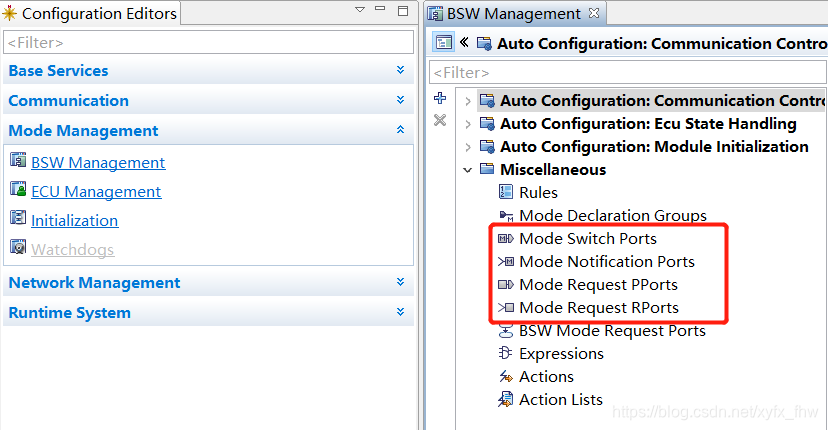Click the Mode Request RPorts icon
Screen dimensions: 828x430
(506, 307)
